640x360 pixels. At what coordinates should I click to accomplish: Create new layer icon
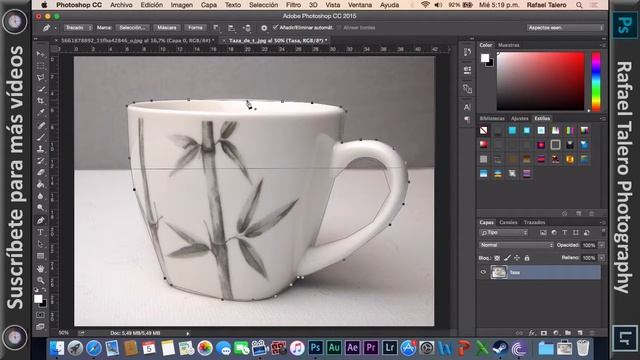tap(580, 333)
